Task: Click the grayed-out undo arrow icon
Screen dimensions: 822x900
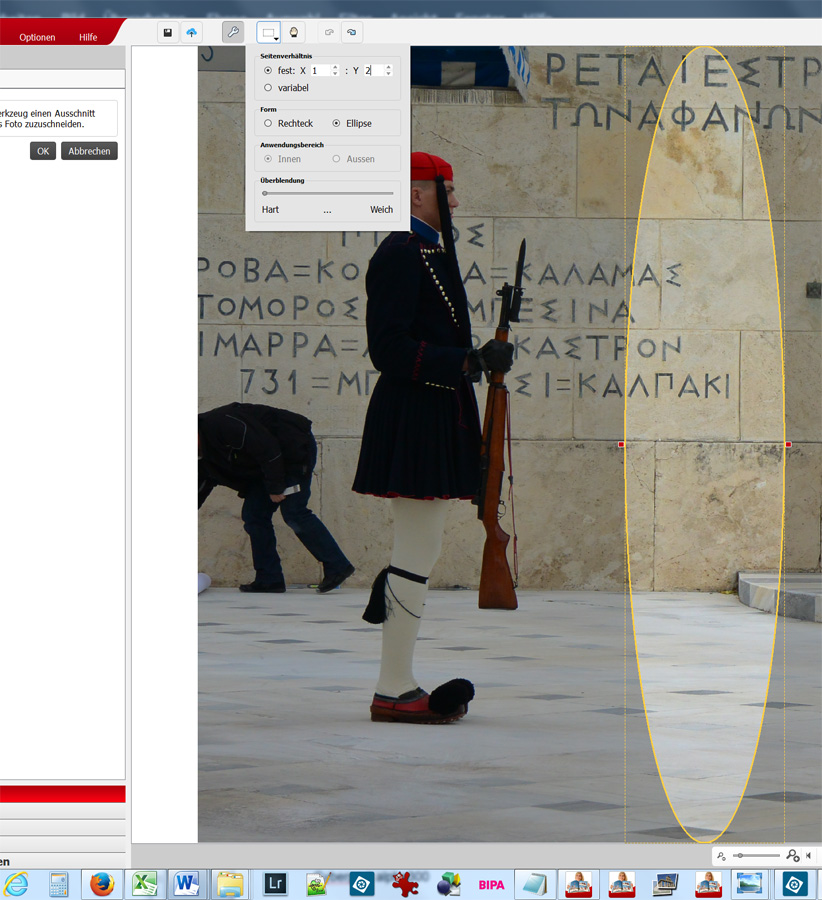Action: tap(329, 33)
